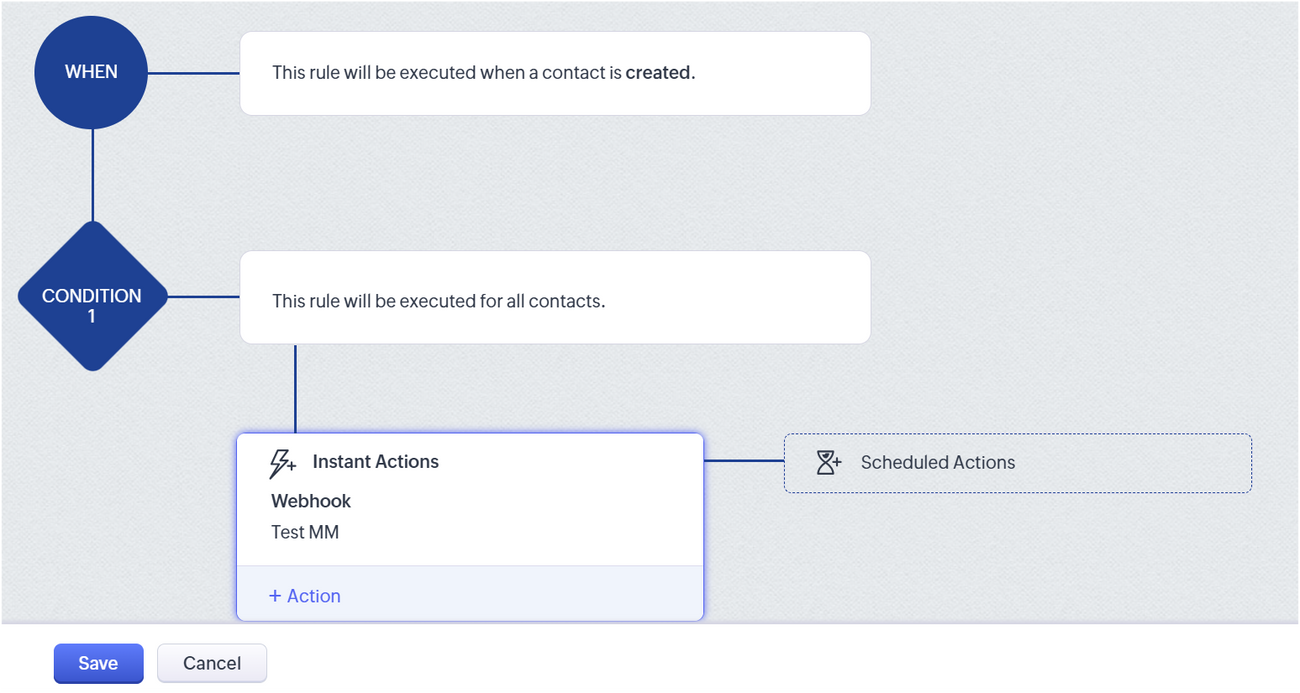1300x693 pixels.
Task: Open the all contacts condition card
Action: pyautogui.click(x=555, y=297)
